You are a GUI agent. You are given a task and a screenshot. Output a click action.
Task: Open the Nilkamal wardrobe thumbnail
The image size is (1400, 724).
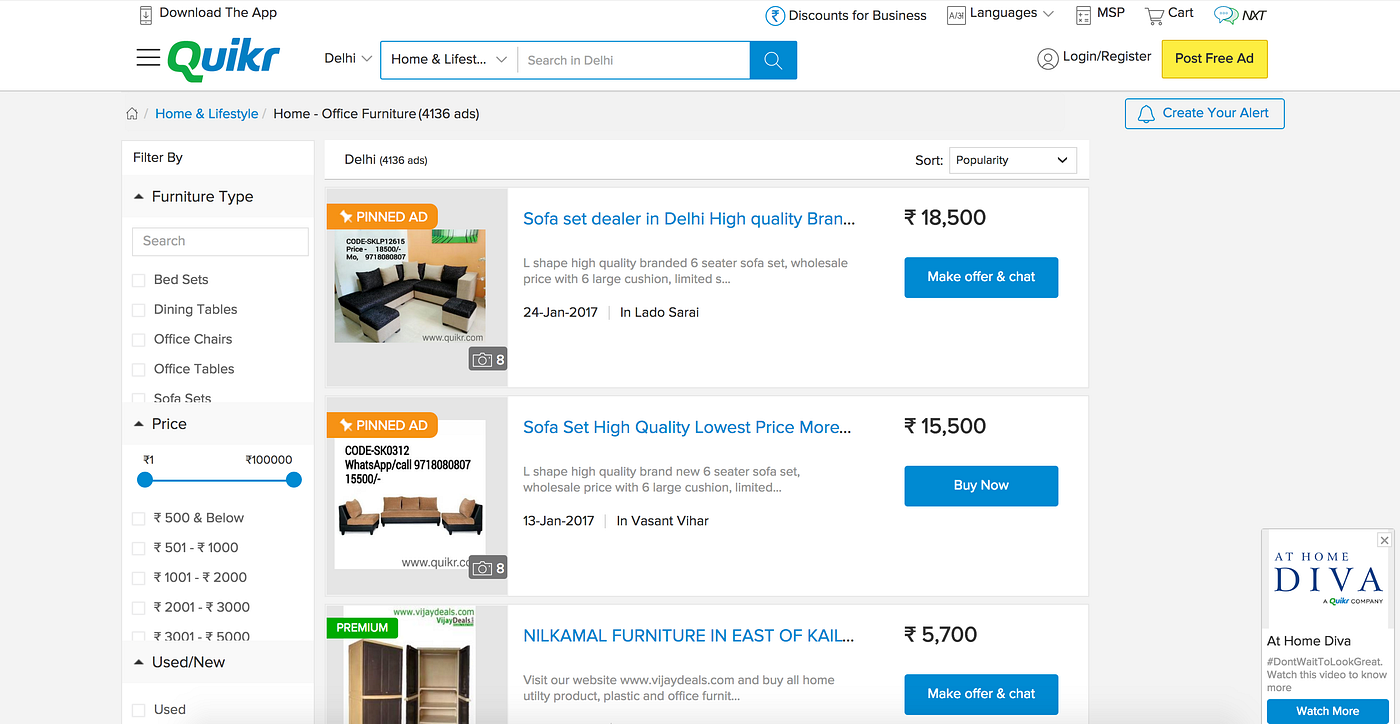point(410,665)
